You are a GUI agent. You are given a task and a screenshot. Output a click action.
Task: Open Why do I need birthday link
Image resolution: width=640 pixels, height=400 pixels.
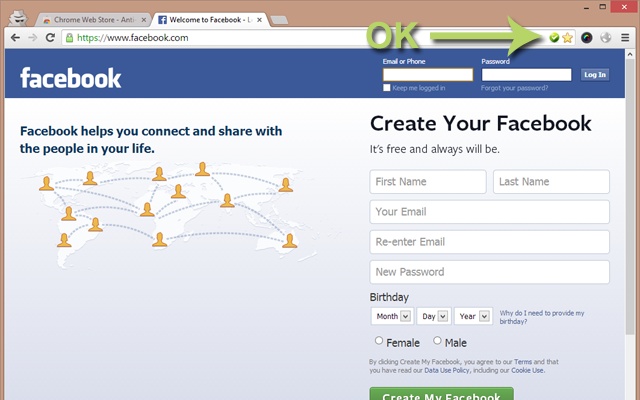tap(542, 317)
